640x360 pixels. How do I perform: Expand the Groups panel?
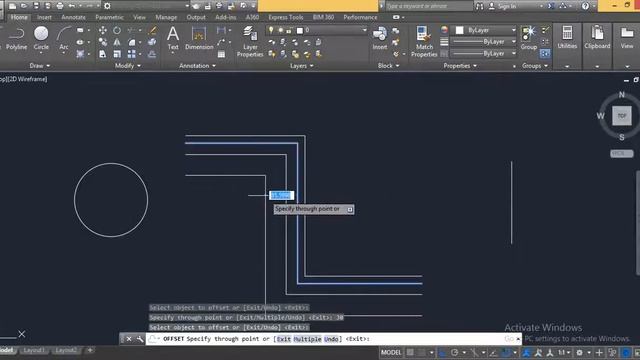click(x=535, y=66)
